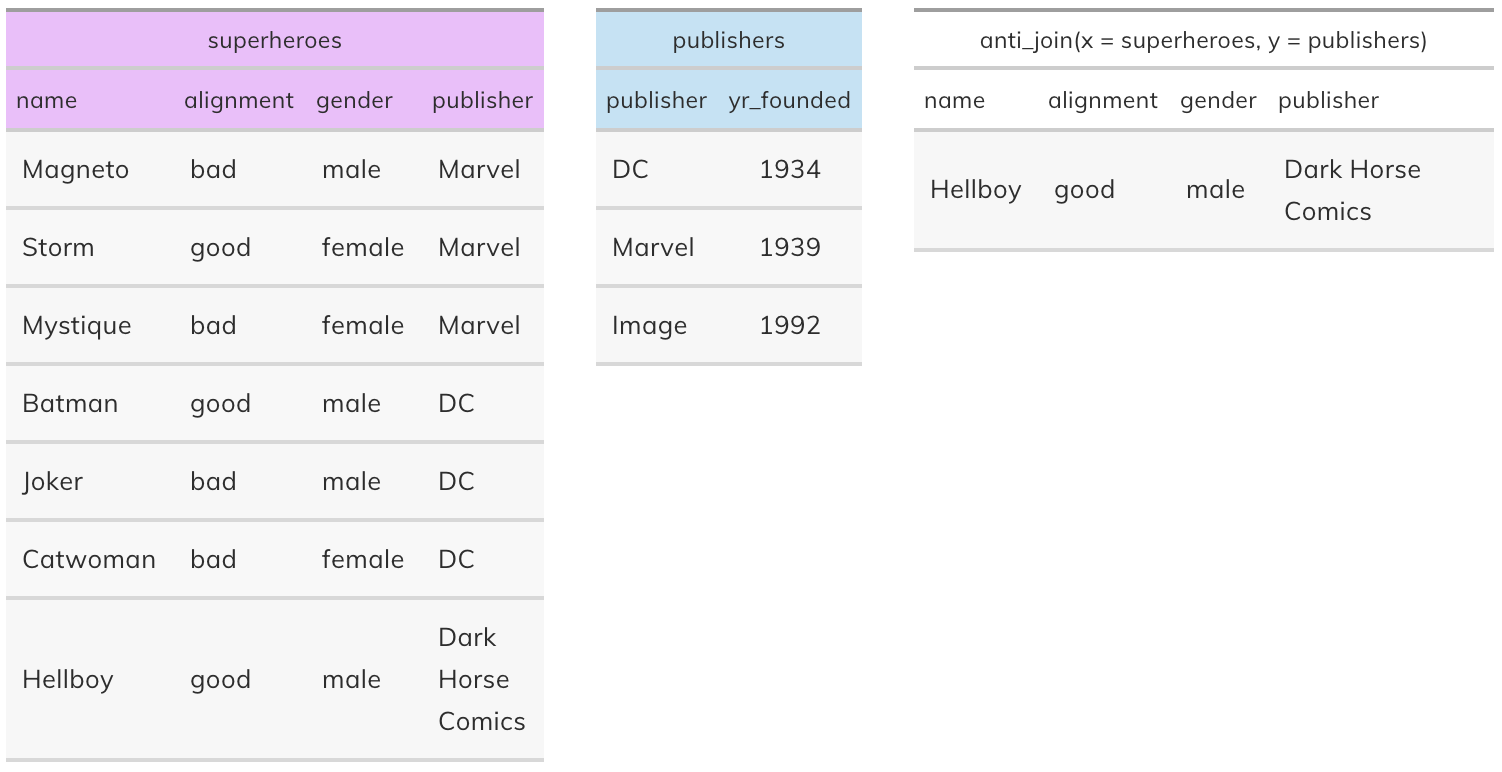Click the gender header in superheroes table
The width and height of the screenshot is (1502, 772).
pos(354,100)
